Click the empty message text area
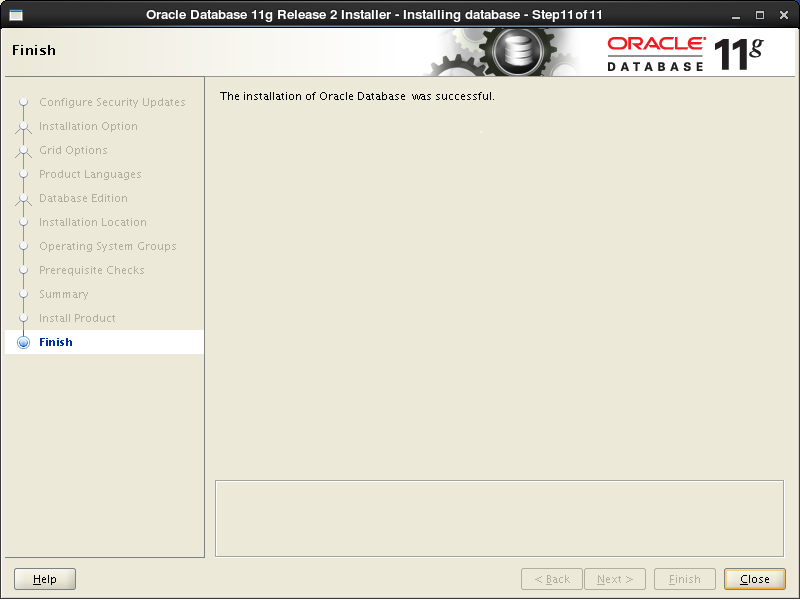This screenshot has height=600, width=800. [x=499, y=518]
